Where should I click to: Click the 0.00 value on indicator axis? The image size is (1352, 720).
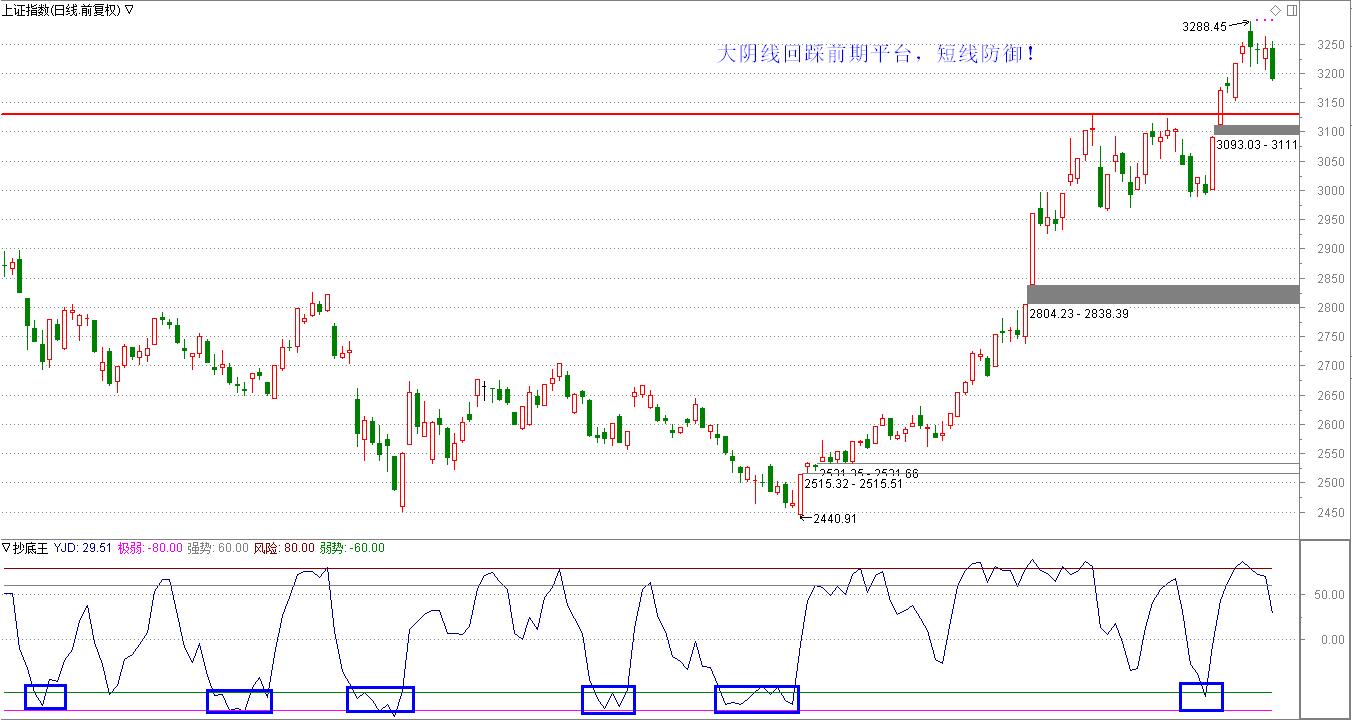(x=1331, y=640)
